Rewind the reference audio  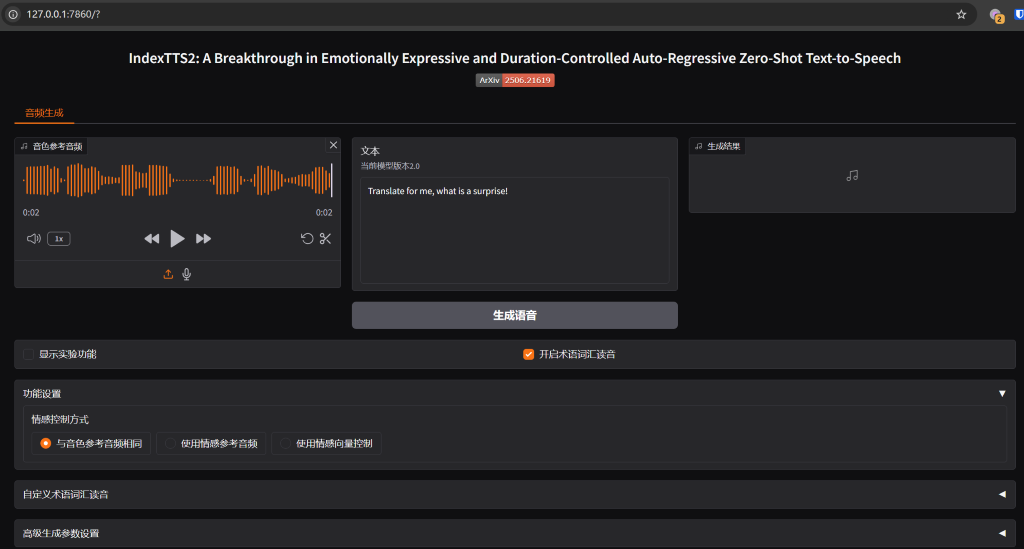pos(152,239)
